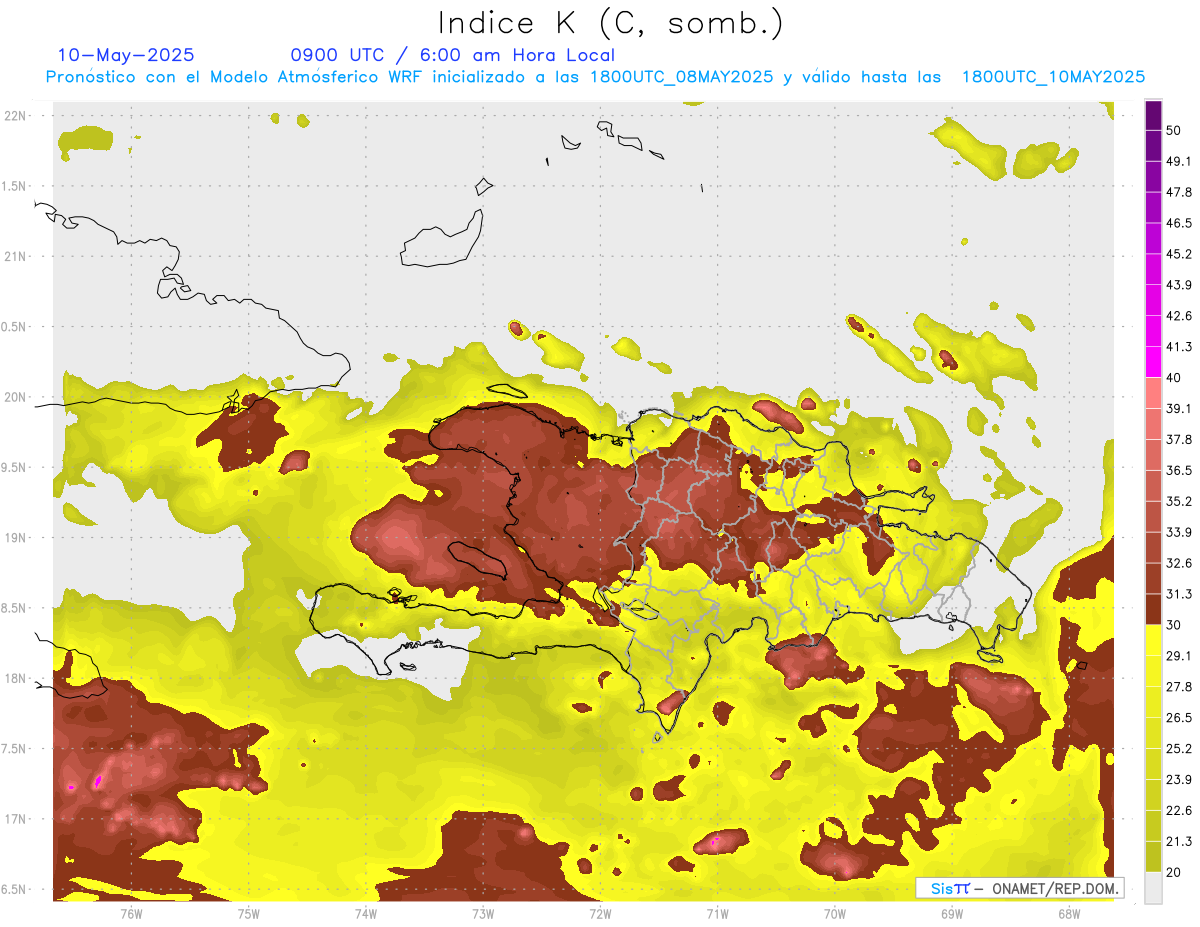Click legend value "25.2"
The image size is (1200, 927).
point(1179,748)
